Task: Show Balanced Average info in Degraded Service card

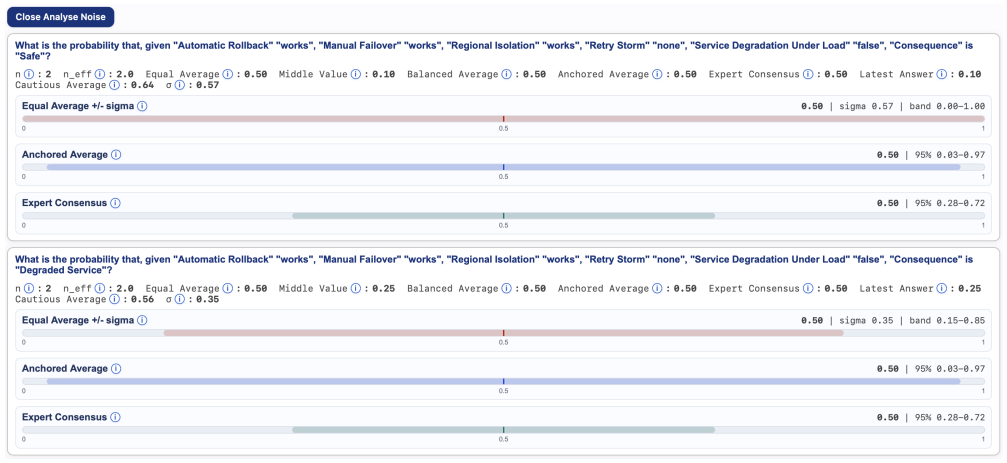Action: pyautogui.click(x=506, y=289)
